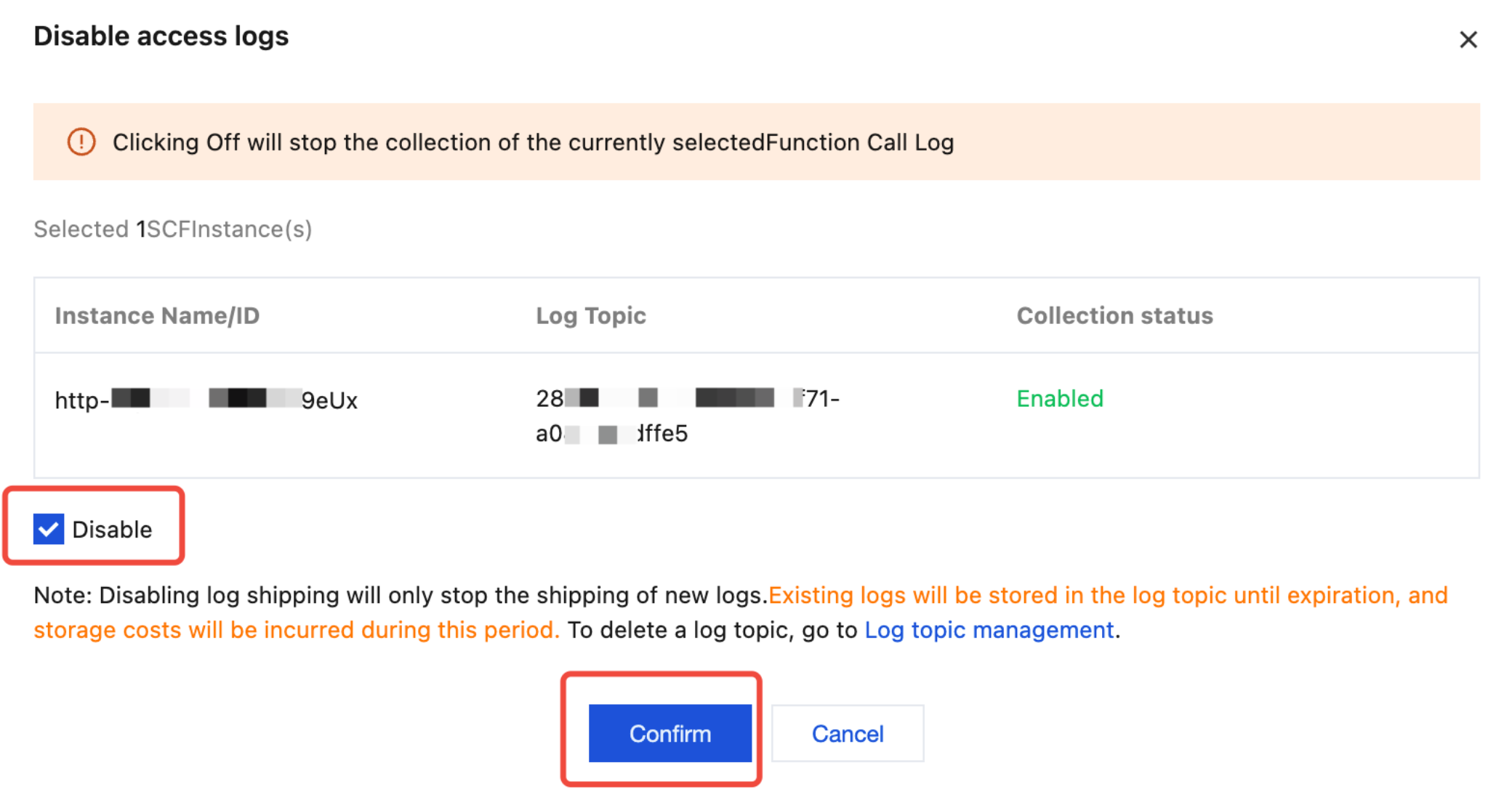This screenshot has width=1512, height=797.
Task: Click the Disable checkbox label text
Action: point(112,530)
